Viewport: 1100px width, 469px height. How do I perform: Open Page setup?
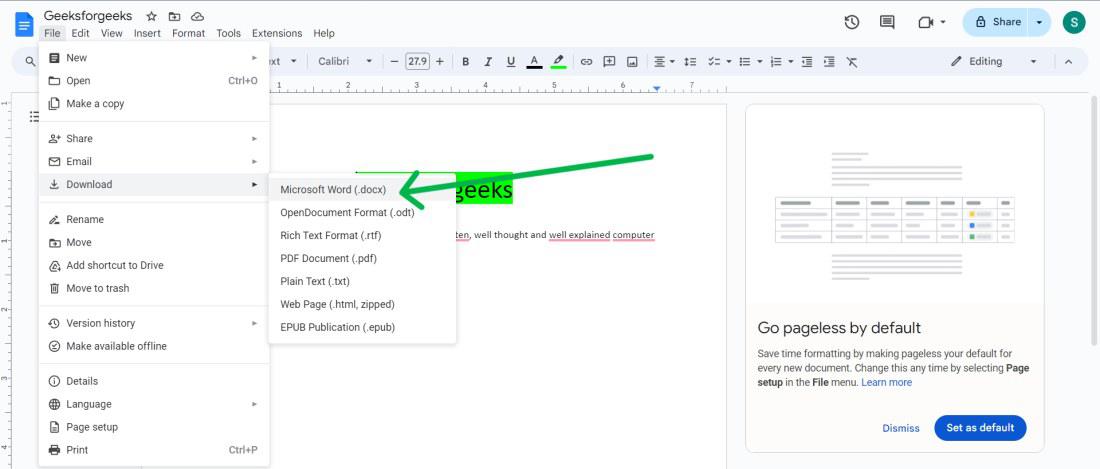(x=154, y=427)
